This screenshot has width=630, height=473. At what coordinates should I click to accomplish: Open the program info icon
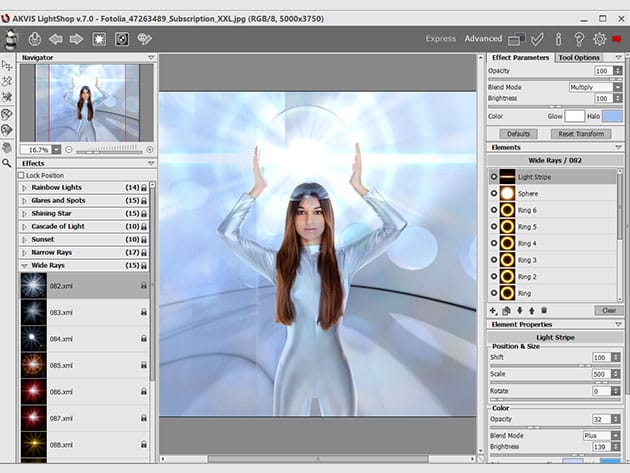click(559, 39)
